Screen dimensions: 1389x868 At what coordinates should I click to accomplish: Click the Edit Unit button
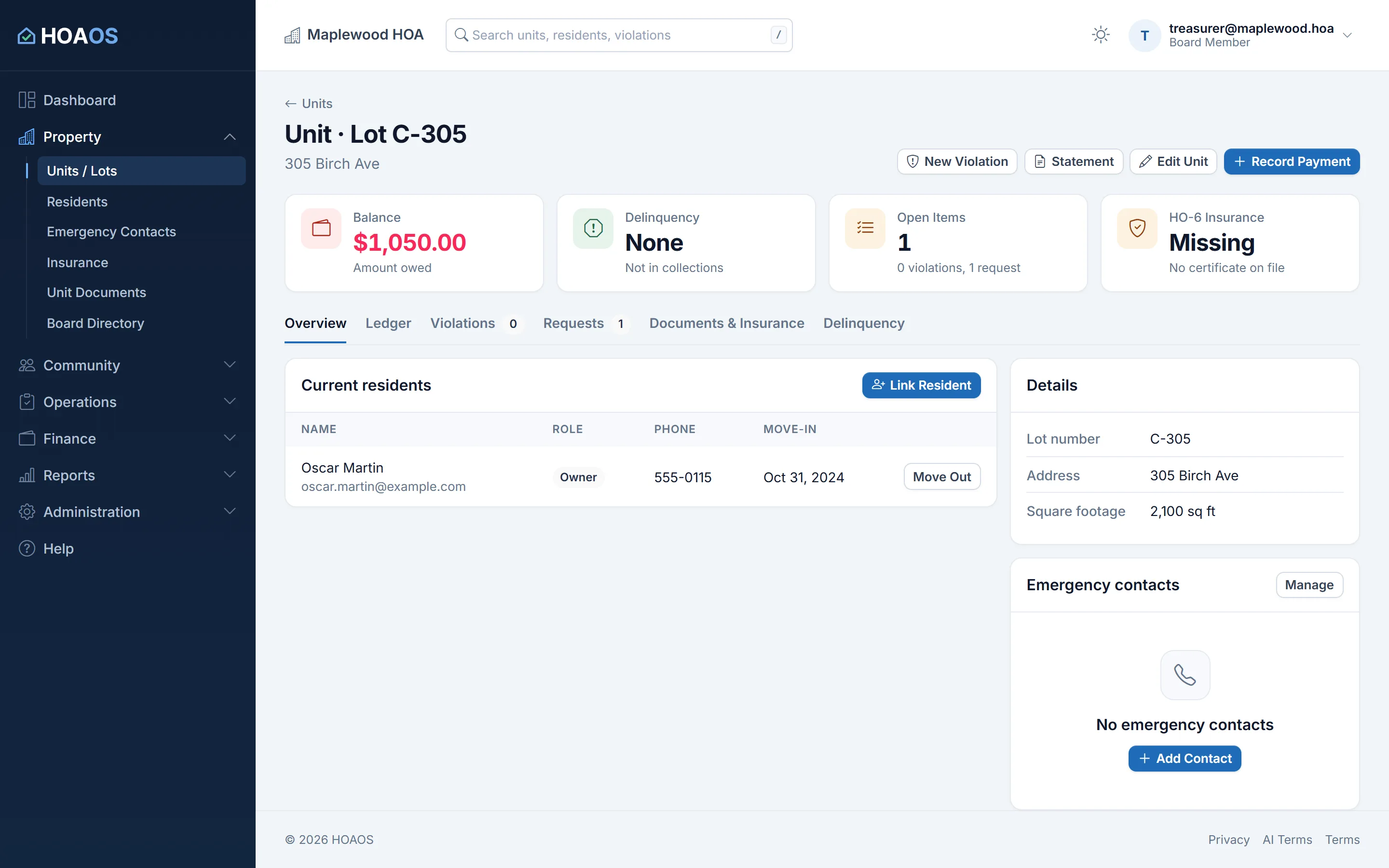point(1173,162)
